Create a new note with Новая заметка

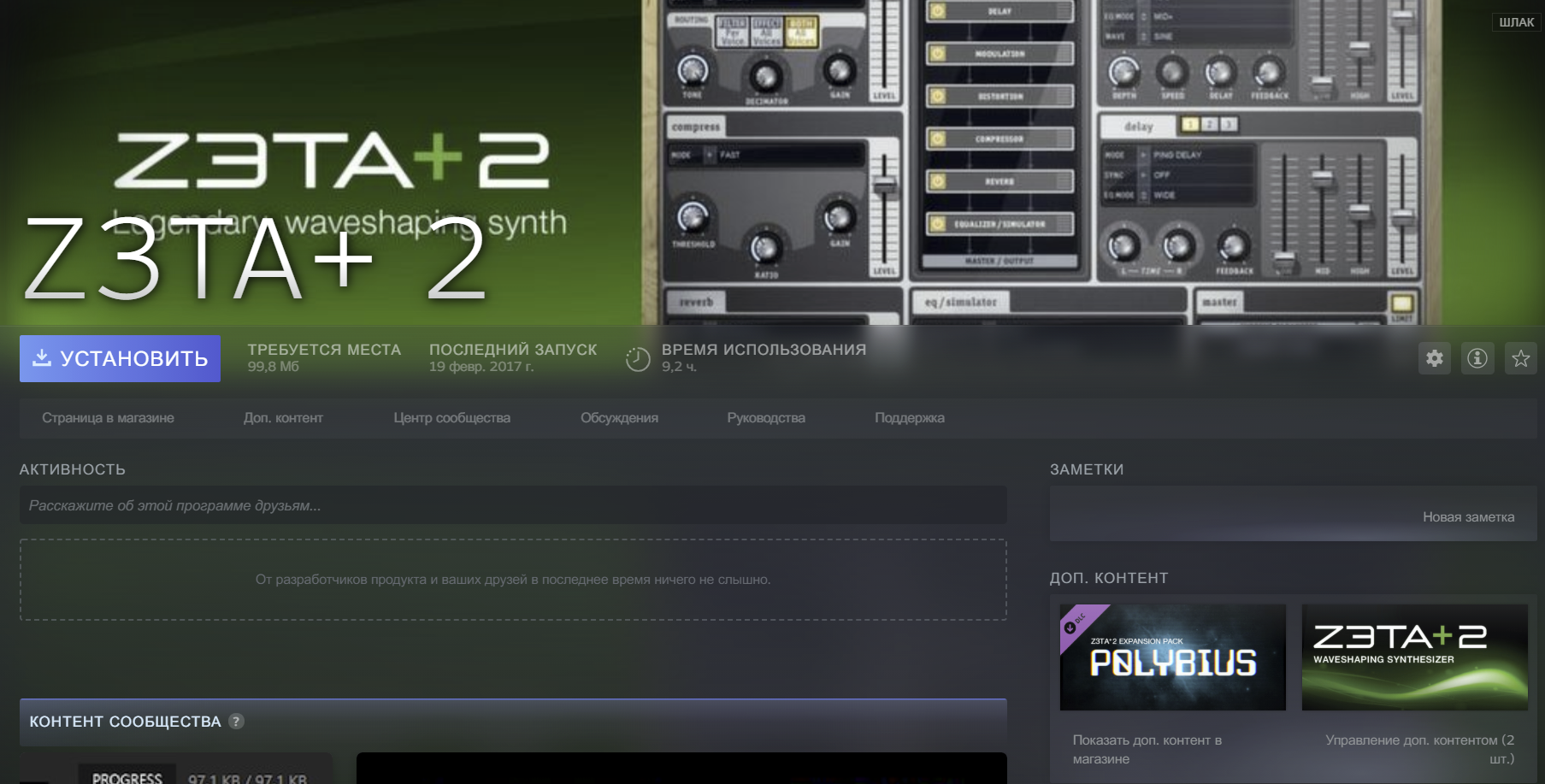click(x=1468, y=517)
